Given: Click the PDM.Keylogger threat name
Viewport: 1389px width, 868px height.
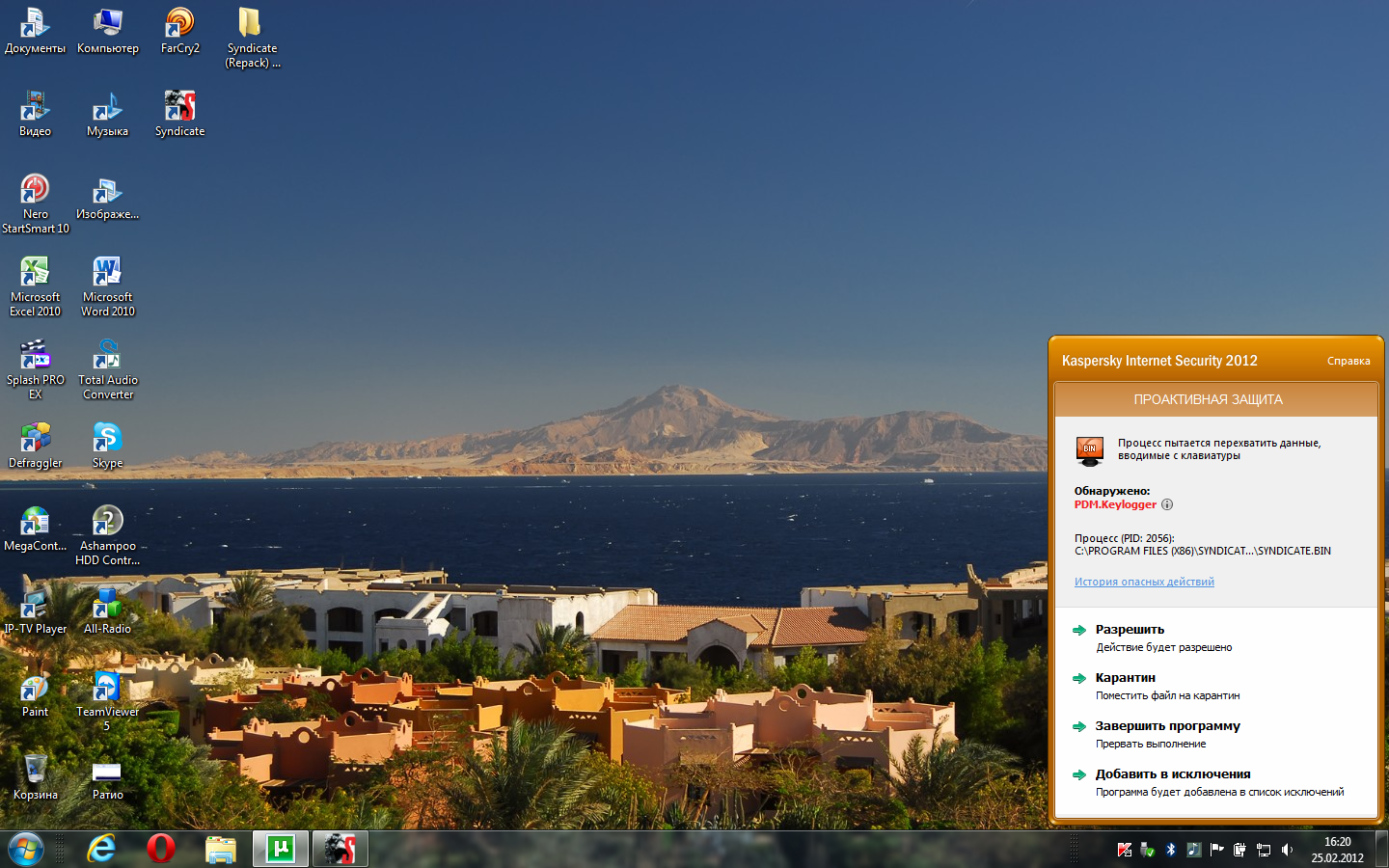Looking at the screenshot, I should click(1115, 504).
